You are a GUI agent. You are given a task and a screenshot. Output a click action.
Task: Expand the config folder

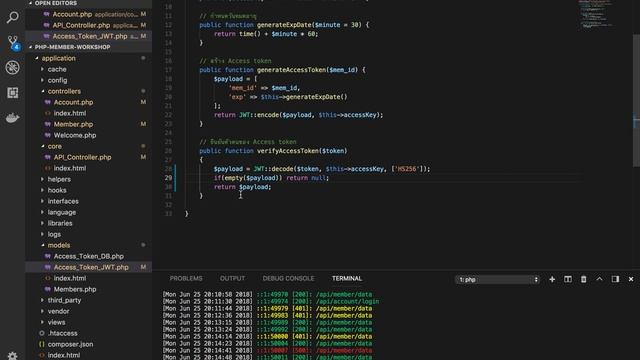89,80
